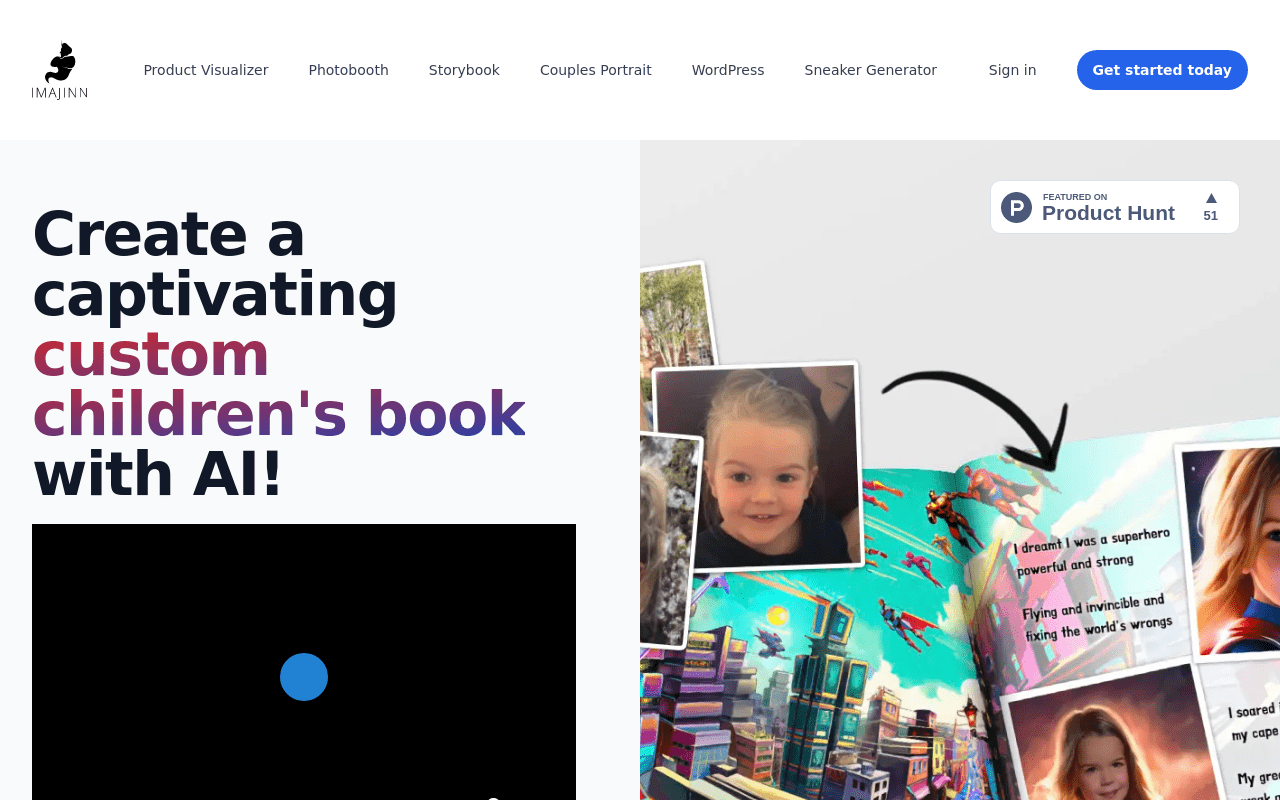
Task: Open the Product Visualizer page
Action: point(206,70)
